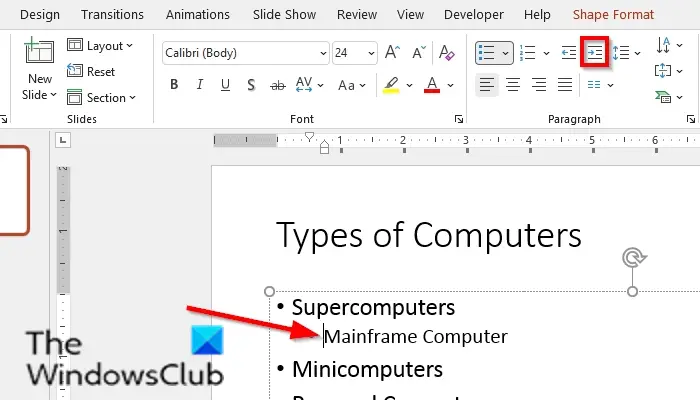Viewport: 700px width, 400px height.
Task: Open the Slide Show tab
Action: pos(284,15)
